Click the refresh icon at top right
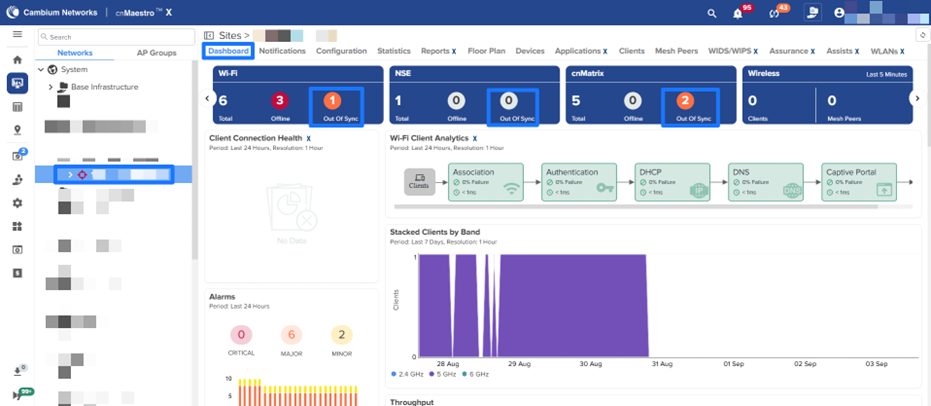931x406 pixels. [921, 35]
